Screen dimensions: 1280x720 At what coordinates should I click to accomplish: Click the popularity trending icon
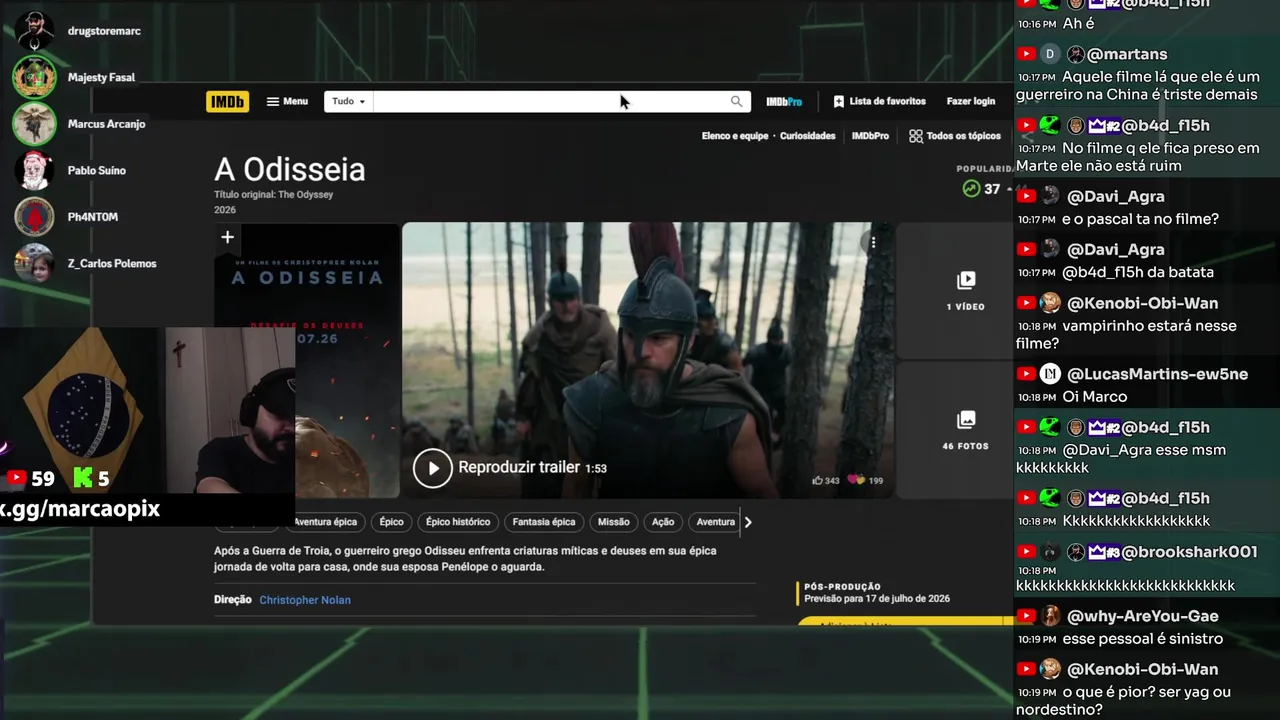(971, 188)
